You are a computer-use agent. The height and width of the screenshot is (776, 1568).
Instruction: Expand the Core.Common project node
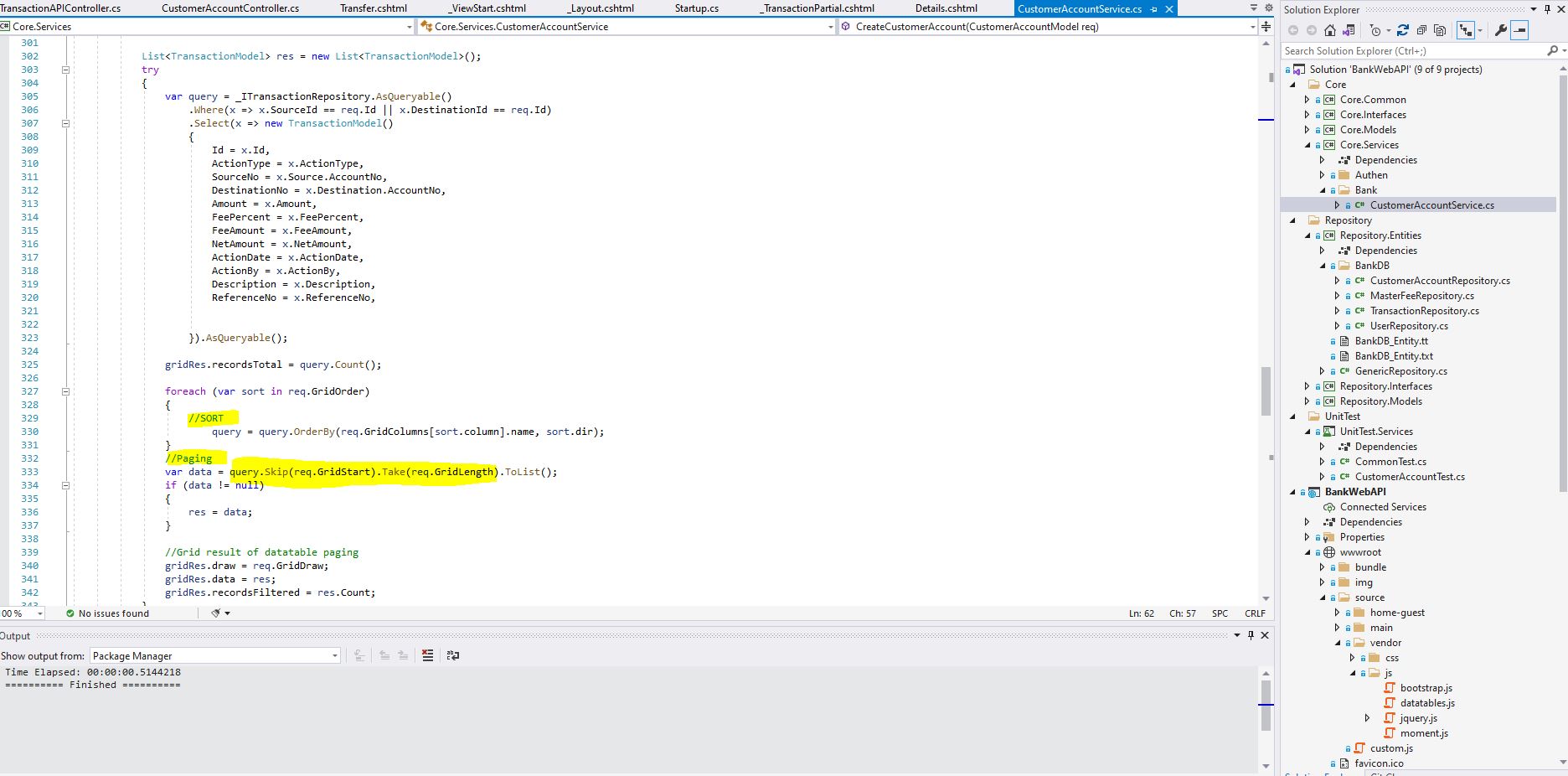1307,99
